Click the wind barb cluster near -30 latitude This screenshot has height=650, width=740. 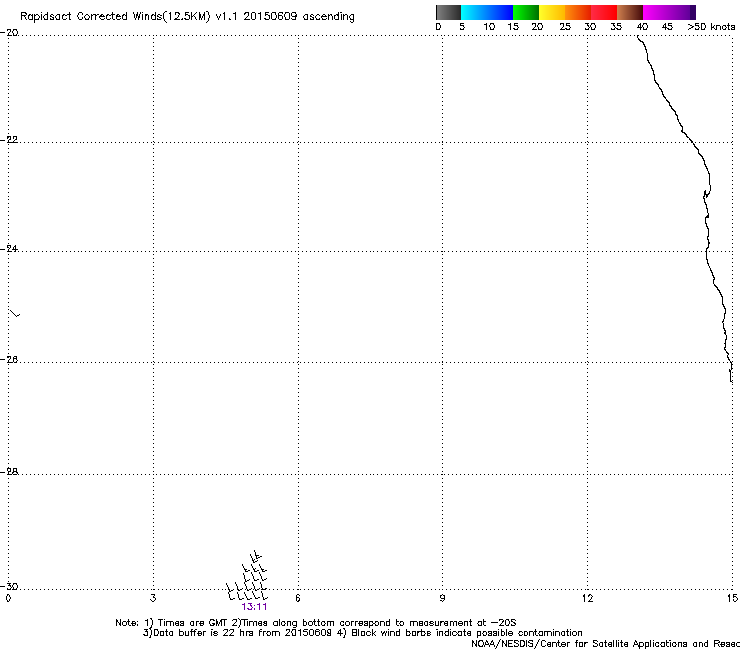point(247,575)
